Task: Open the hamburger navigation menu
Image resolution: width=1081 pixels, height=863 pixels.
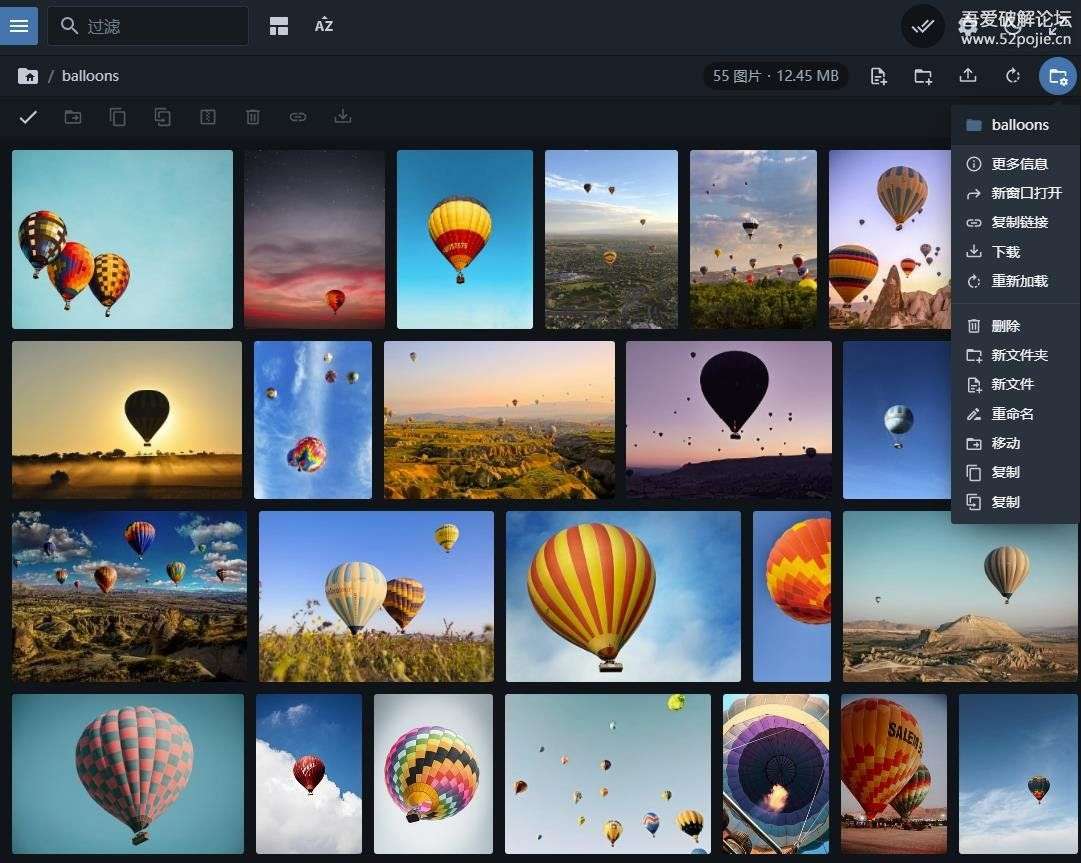Action: pyautogui.click(x=19, y=25)
